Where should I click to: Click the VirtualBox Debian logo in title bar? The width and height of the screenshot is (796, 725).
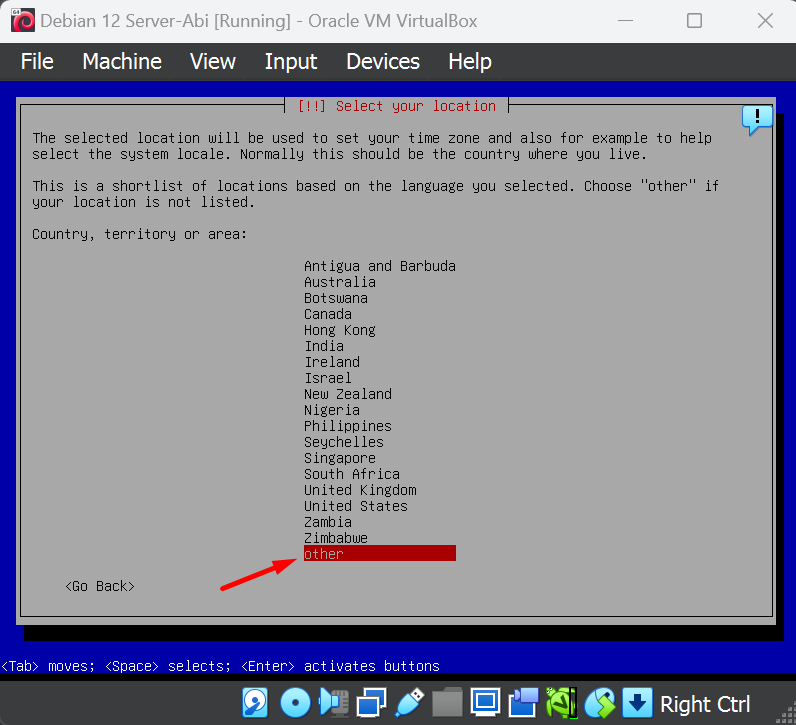tap(23, 21)
